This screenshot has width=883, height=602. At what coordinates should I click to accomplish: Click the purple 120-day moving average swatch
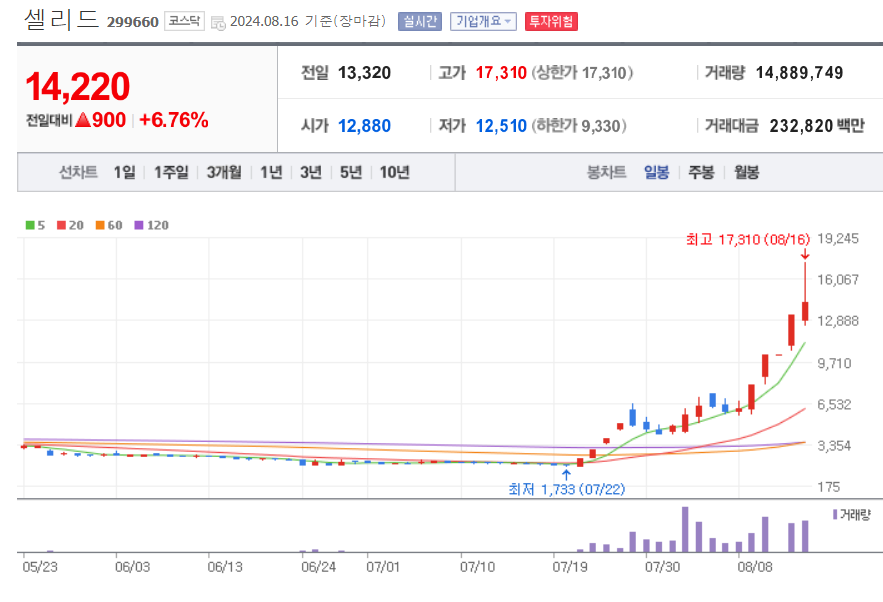139,225
